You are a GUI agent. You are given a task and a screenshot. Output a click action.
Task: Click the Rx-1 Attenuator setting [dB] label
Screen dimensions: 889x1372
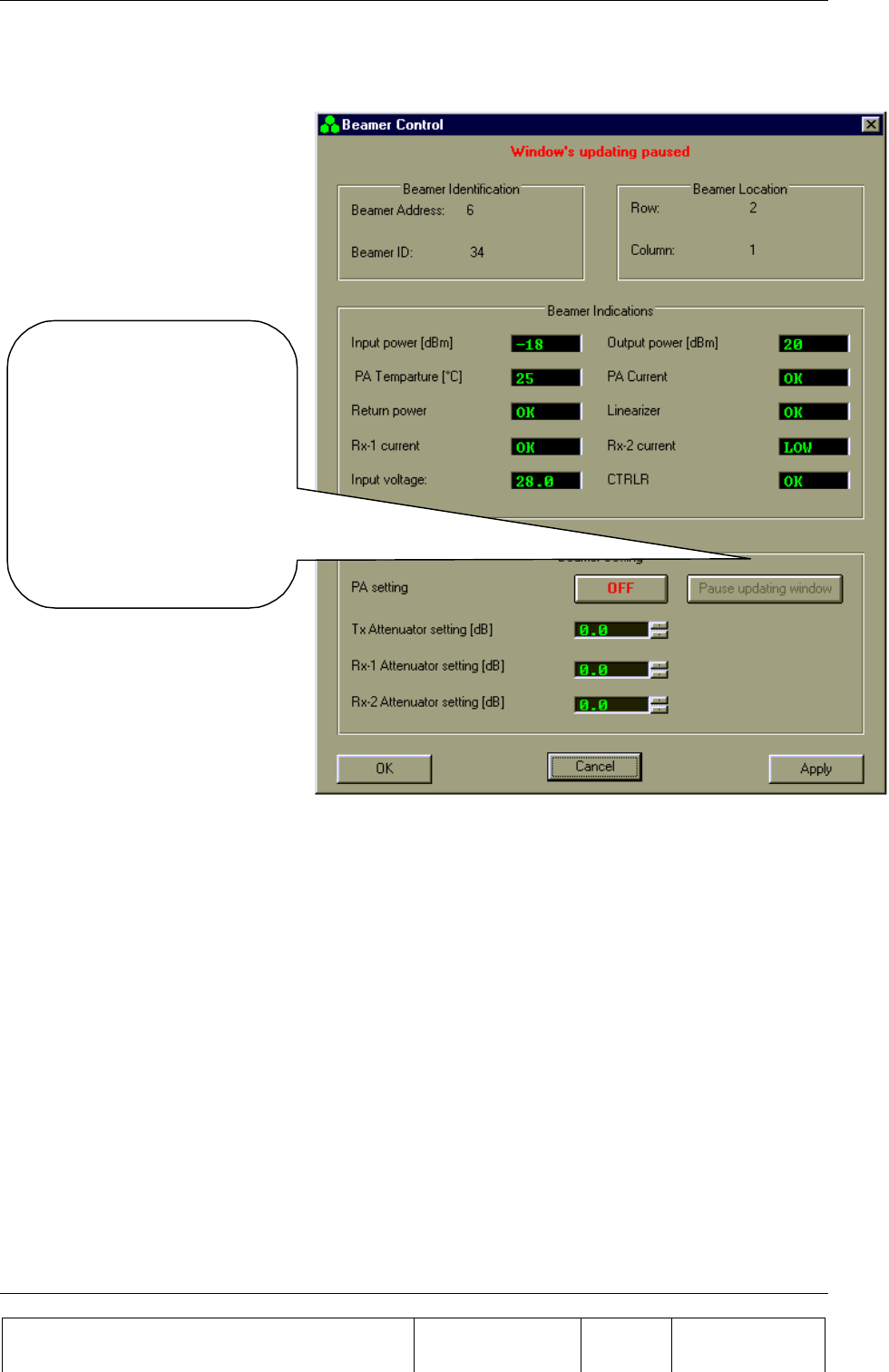tap(427, 665)
